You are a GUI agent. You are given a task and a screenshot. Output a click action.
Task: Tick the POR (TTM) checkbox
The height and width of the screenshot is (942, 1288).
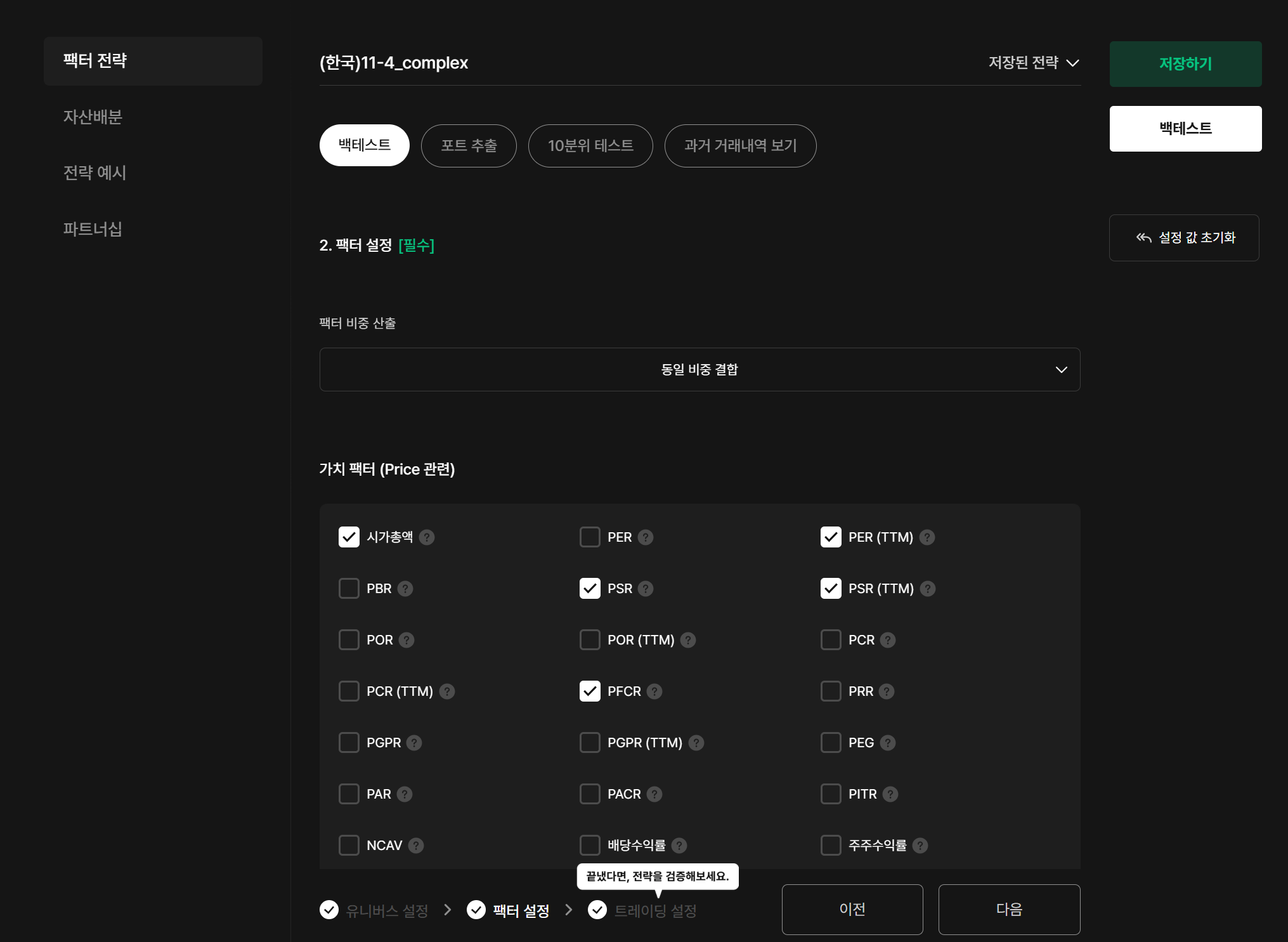click(590, 640)
